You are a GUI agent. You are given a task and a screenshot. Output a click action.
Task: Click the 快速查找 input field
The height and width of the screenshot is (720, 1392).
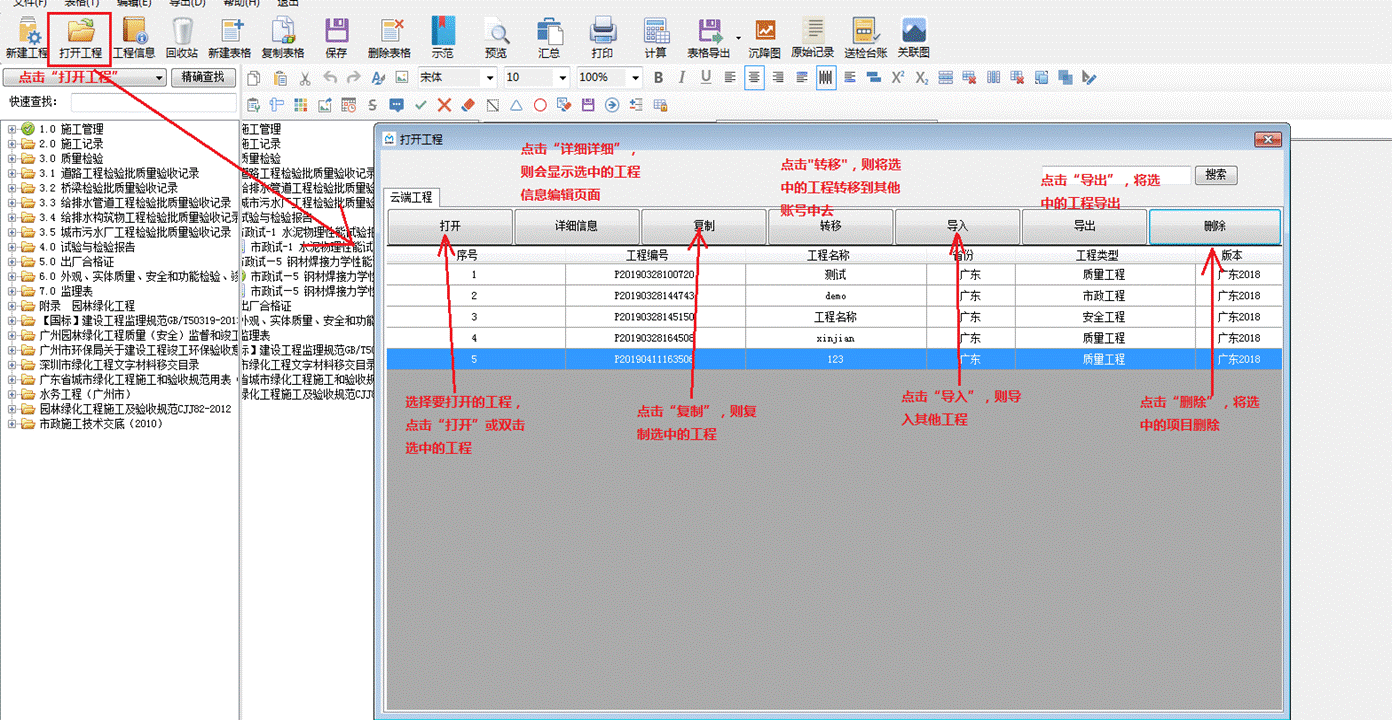(153, 102)
